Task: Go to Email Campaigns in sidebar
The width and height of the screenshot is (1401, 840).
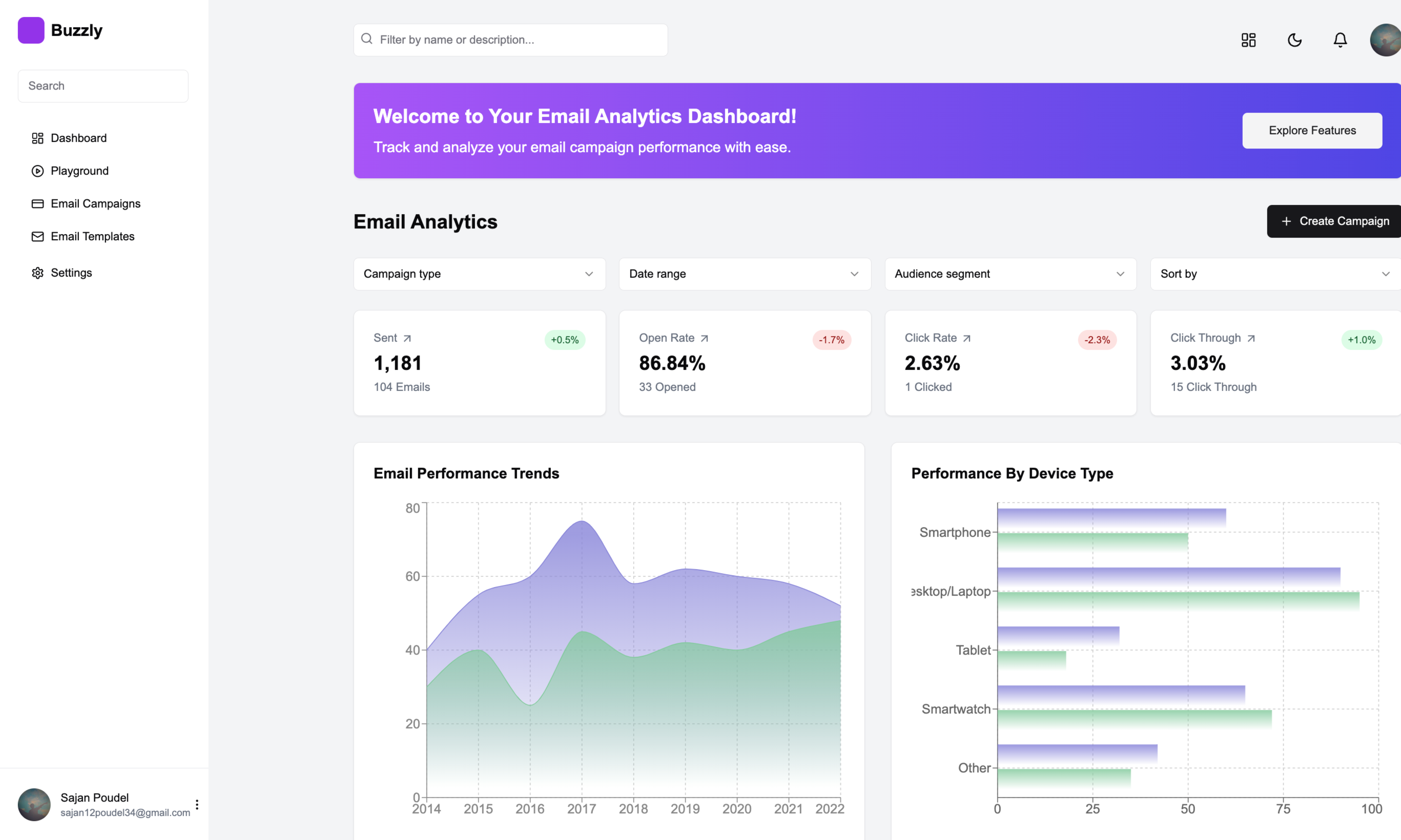Action: tap(95, 204)
